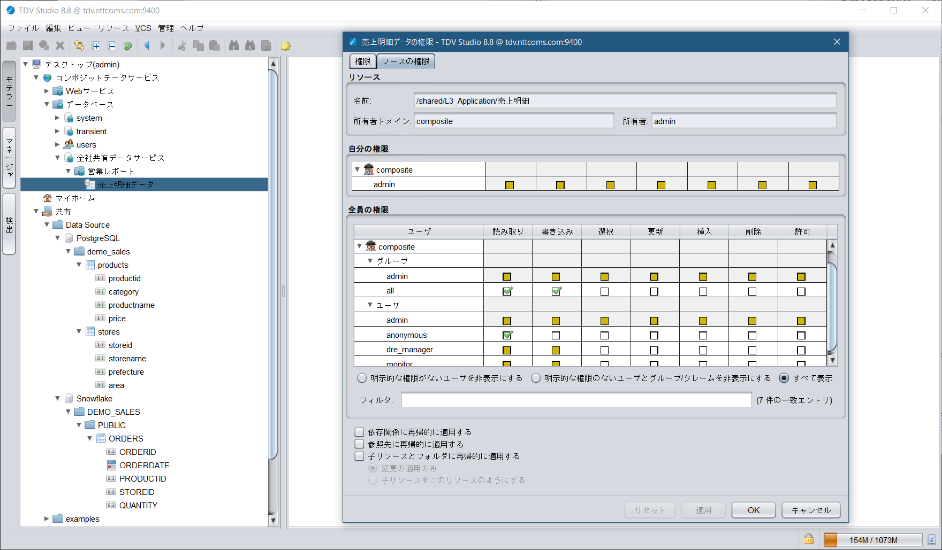Click the permissions table vertical scrollbar
Screen dimensions: 942x550
click(832, 302)
